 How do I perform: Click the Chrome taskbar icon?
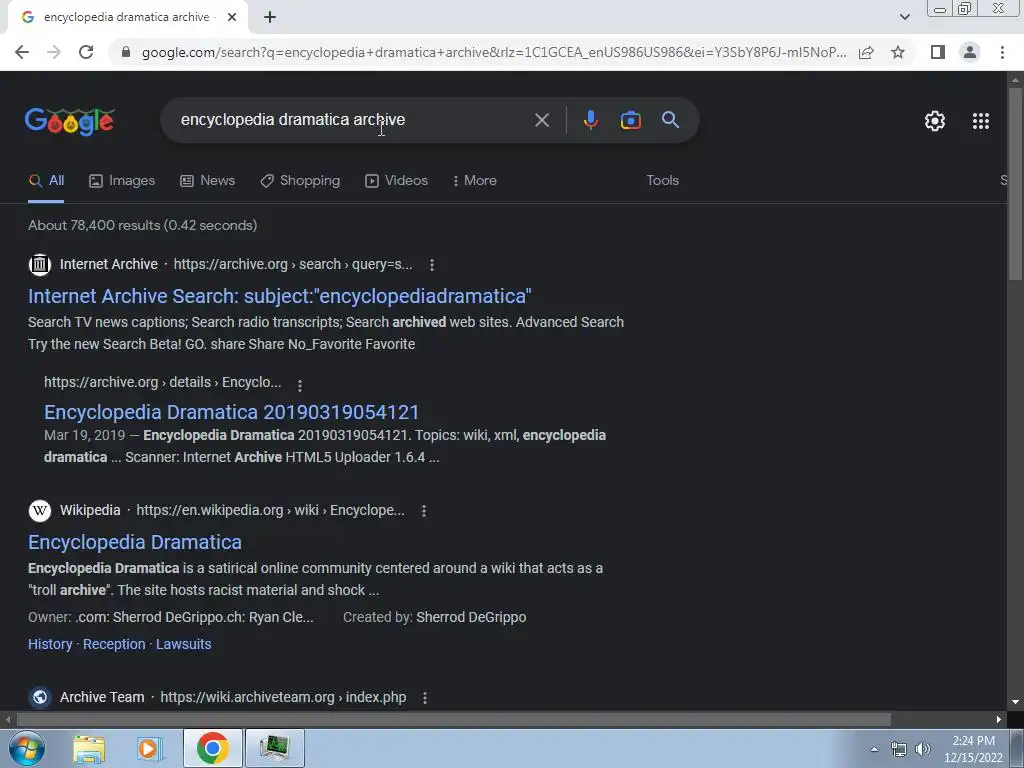point(212,748)
